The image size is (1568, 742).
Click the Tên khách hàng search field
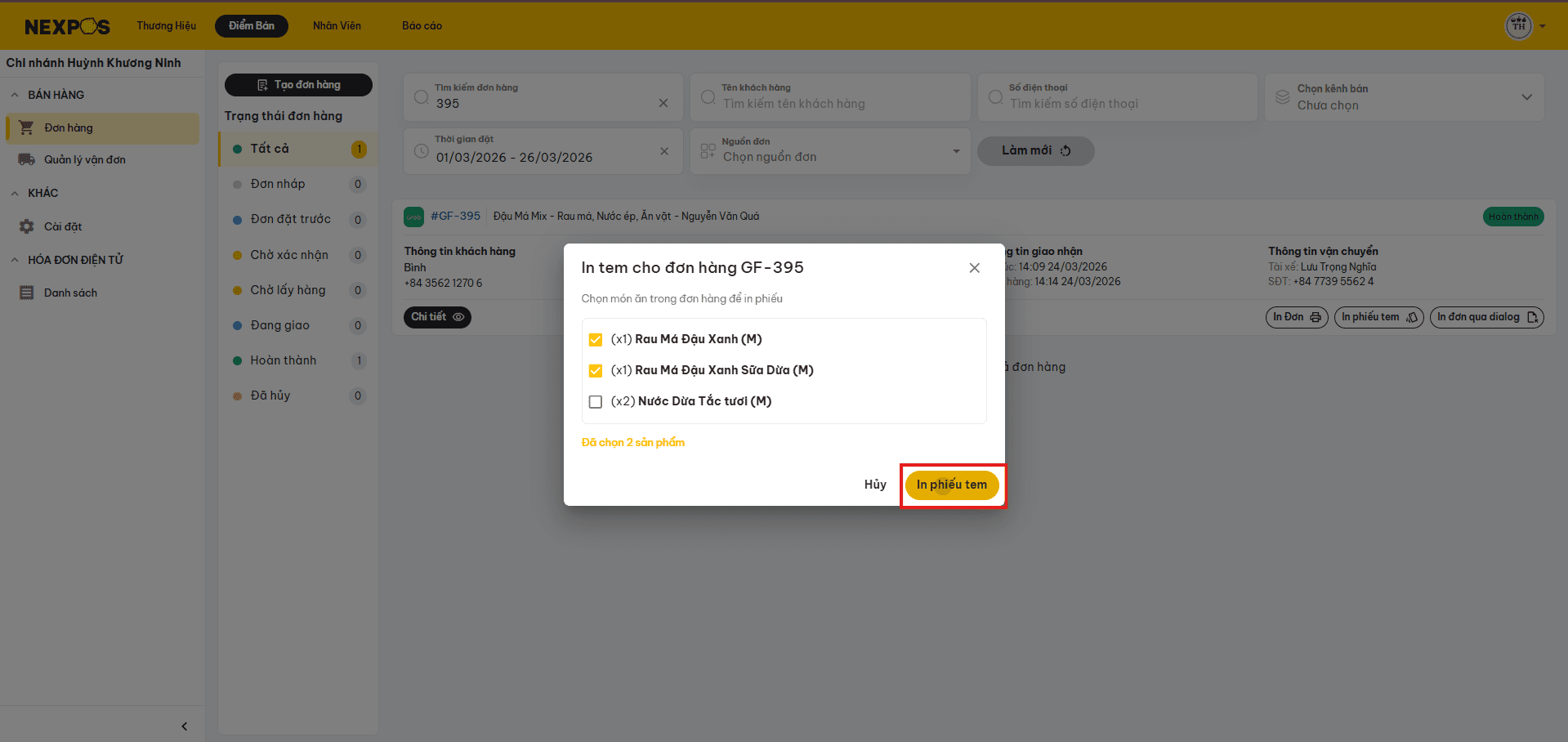[830, 97]
